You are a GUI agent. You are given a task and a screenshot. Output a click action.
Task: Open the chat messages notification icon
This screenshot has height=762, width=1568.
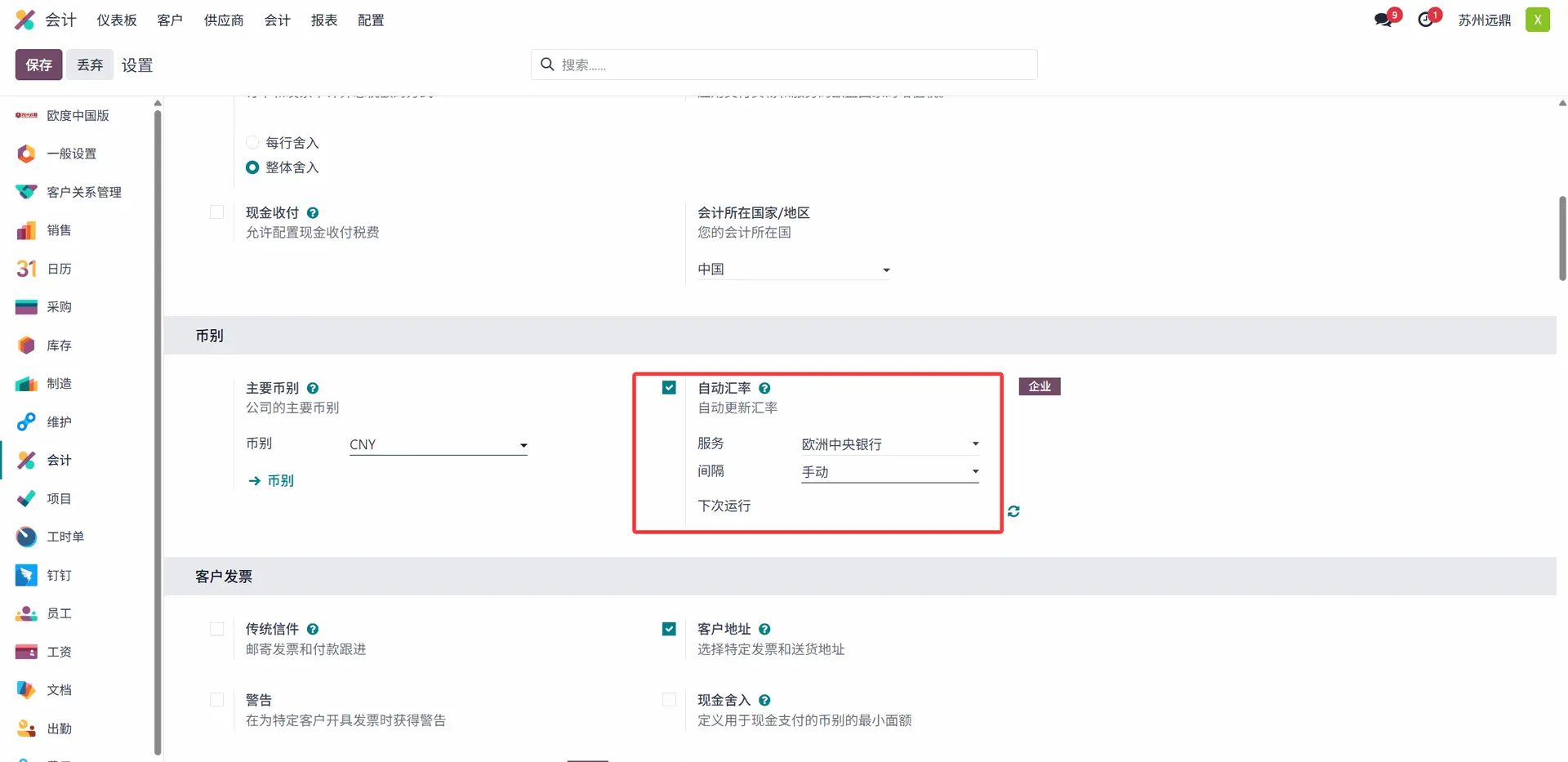tap(1384, 20)
